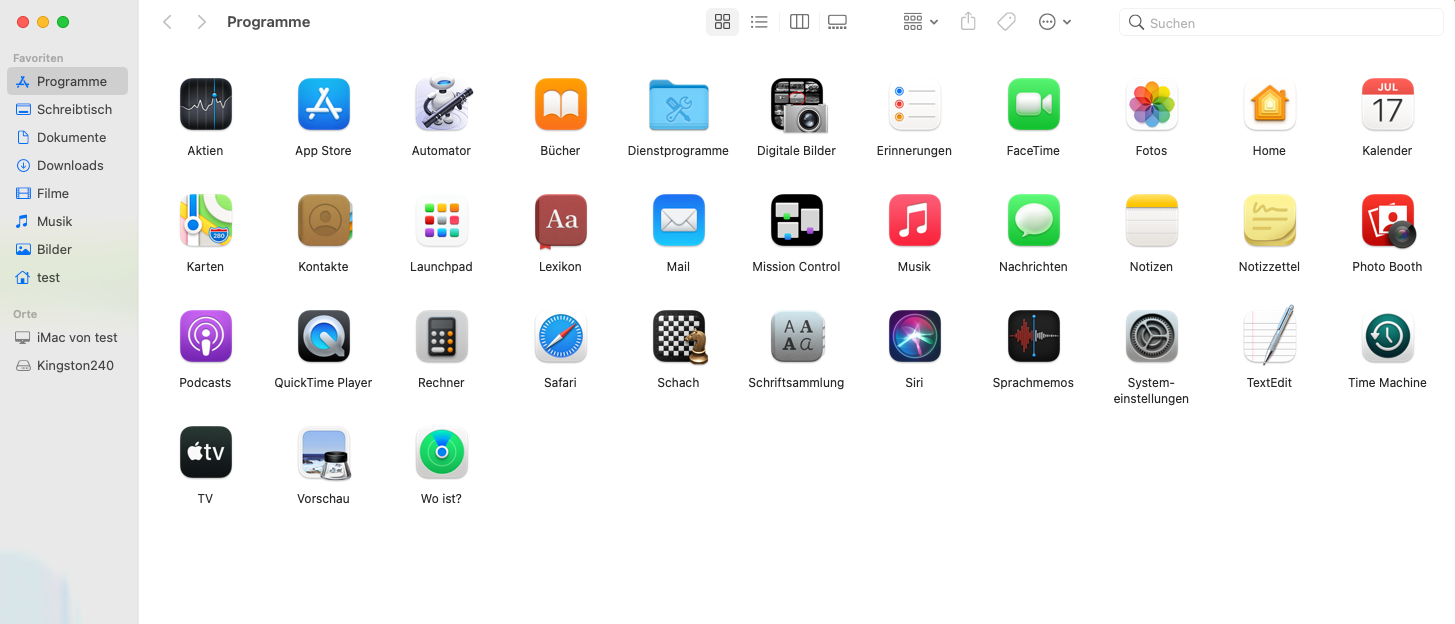Select the TextEdit app icon
This screenshot has height=624, width=1455.
pos(1269,335)
